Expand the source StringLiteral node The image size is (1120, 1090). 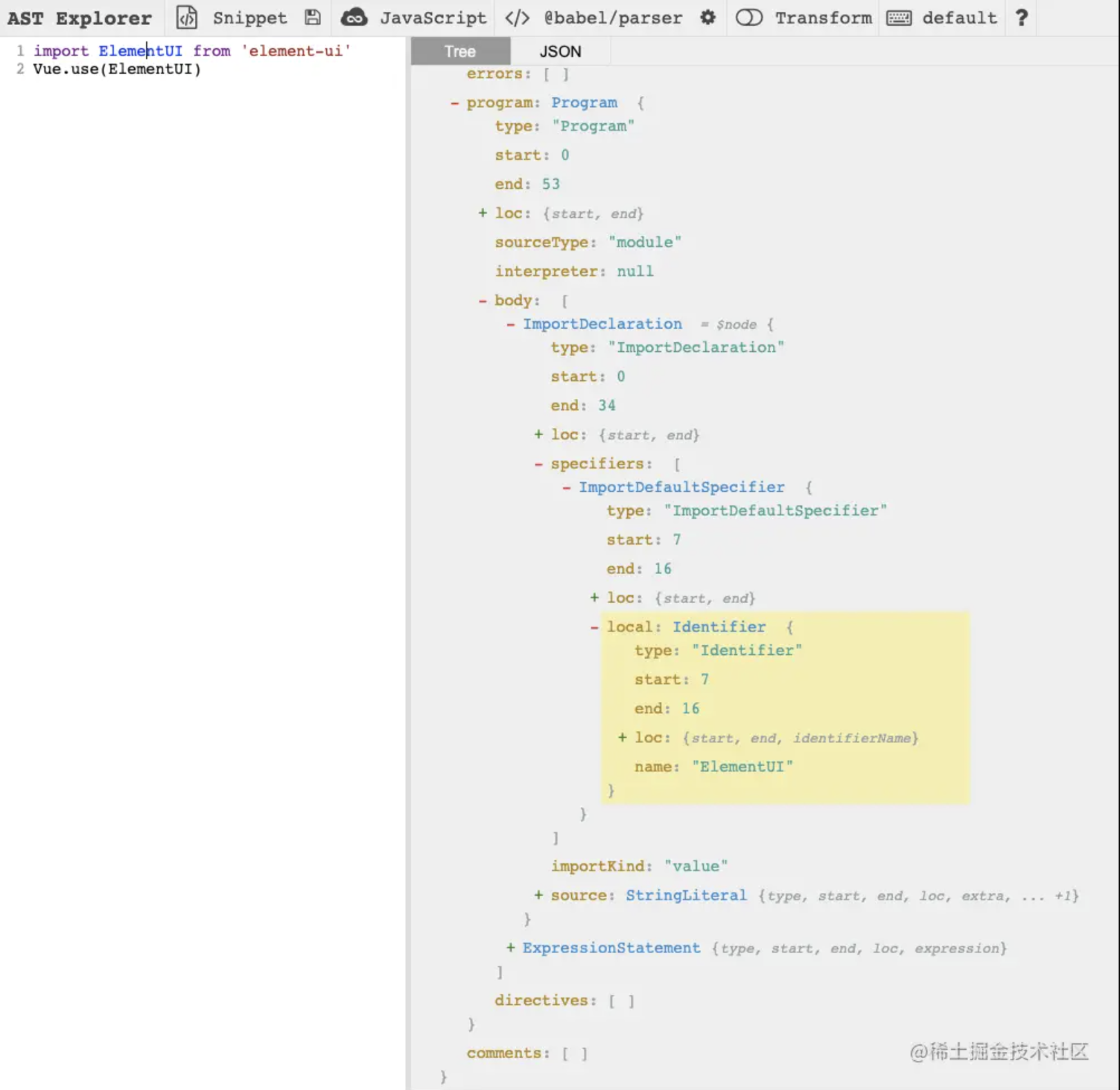click(x=539, y=895)
